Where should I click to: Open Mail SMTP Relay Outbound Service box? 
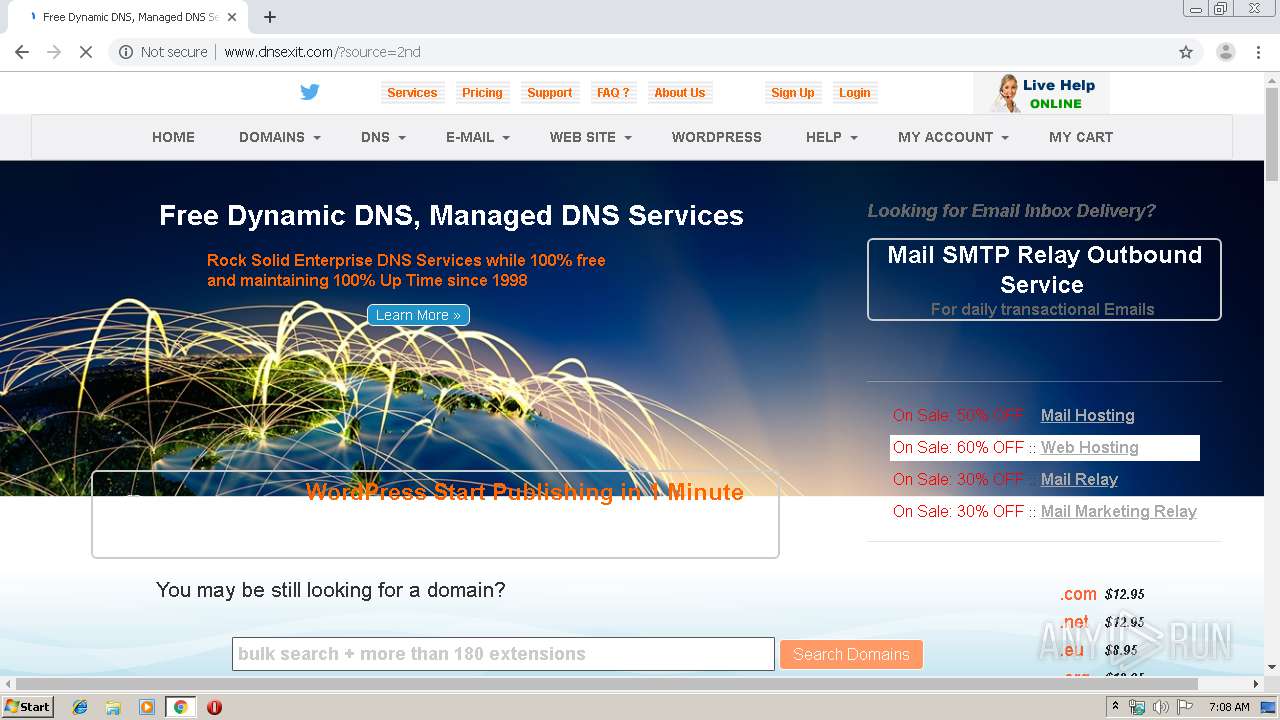(1044, 279)
